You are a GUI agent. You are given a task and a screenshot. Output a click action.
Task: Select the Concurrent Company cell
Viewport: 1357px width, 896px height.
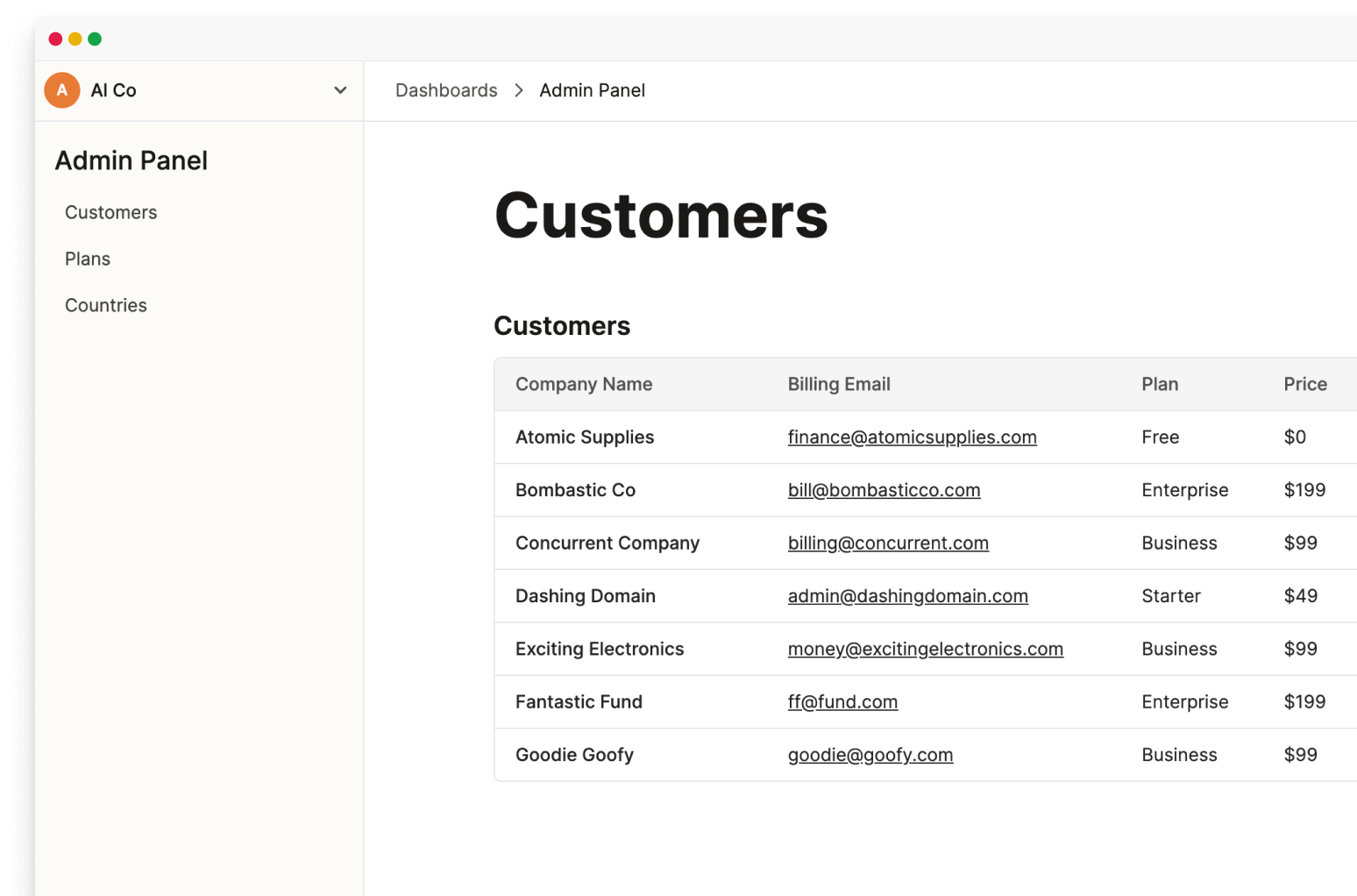607,543
